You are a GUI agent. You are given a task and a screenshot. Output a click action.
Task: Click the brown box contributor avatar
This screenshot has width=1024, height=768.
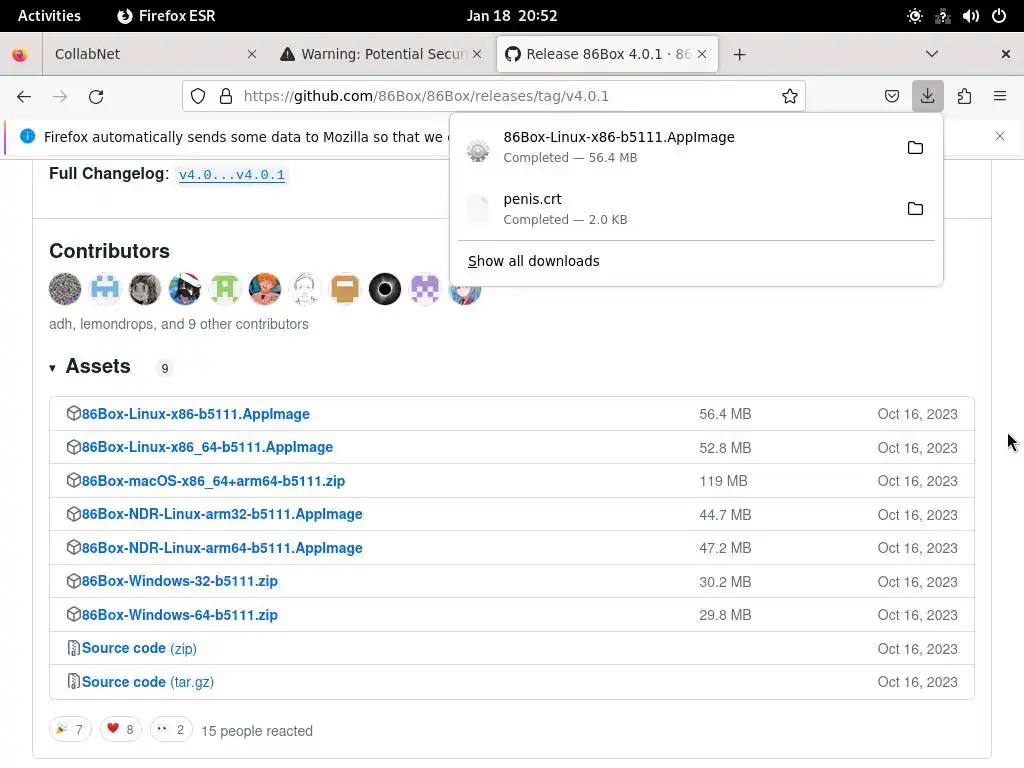pos(345,289)
